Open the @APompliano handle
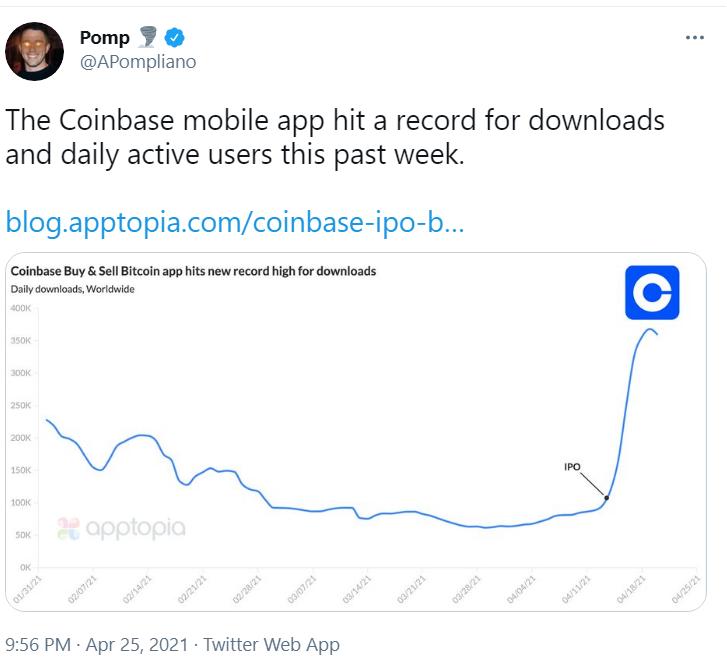727x664 pixels. click(x=138, y=62)
